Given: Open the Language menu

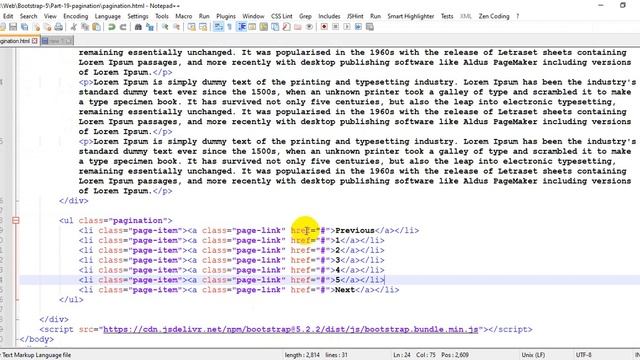Looking at the screenshot, I should pos(107,16).
